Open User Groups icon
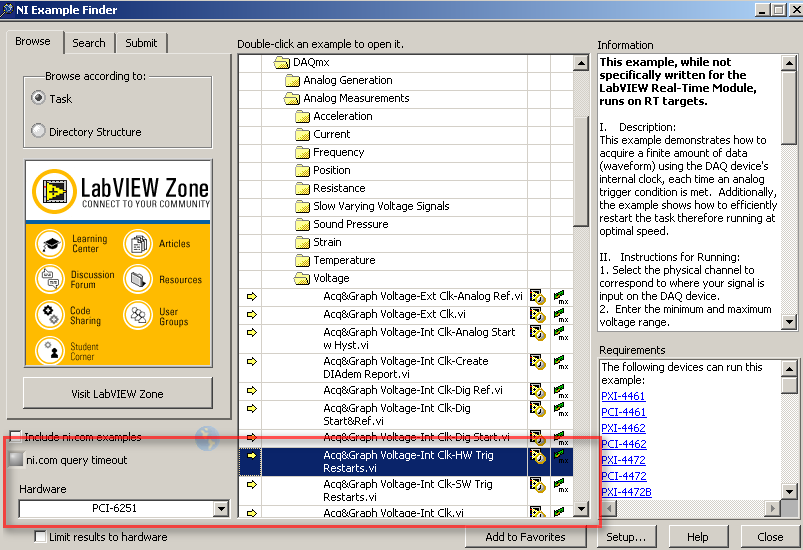 pyautogui.click(x=138, y=314)
